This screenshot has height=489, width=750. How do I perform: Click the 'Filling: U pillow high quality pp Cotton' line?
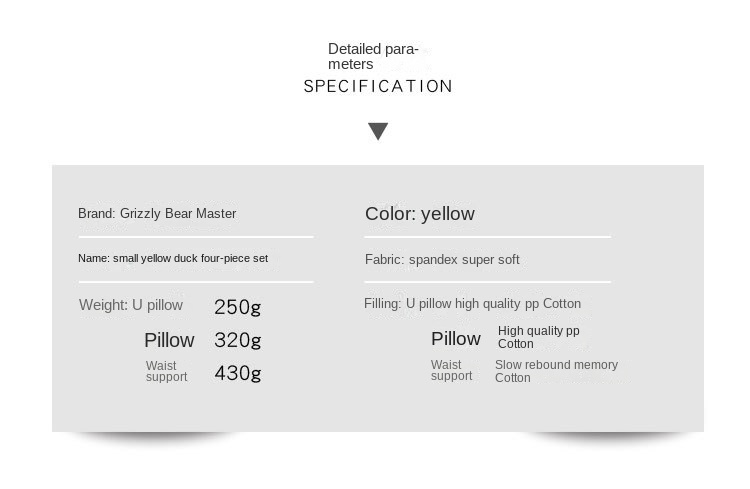(472, 304)
